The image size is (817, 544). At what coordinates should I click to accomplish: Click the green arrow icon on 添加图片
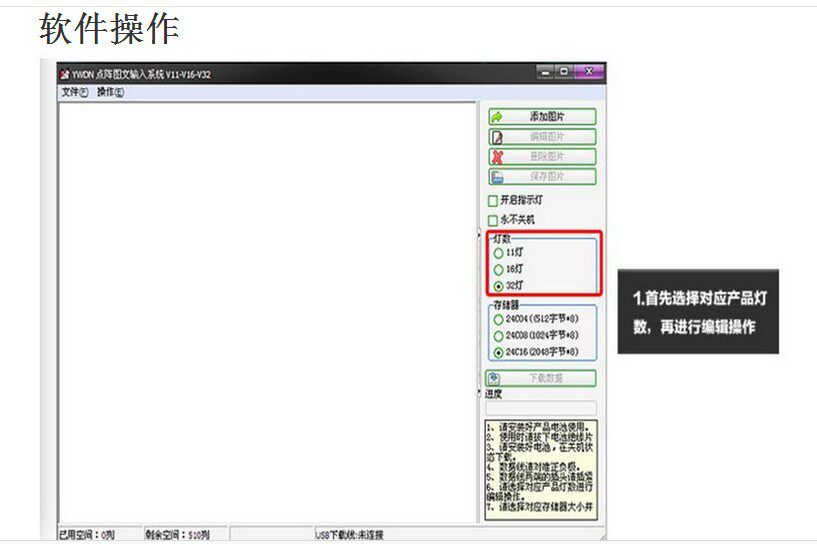click(497, 117)
